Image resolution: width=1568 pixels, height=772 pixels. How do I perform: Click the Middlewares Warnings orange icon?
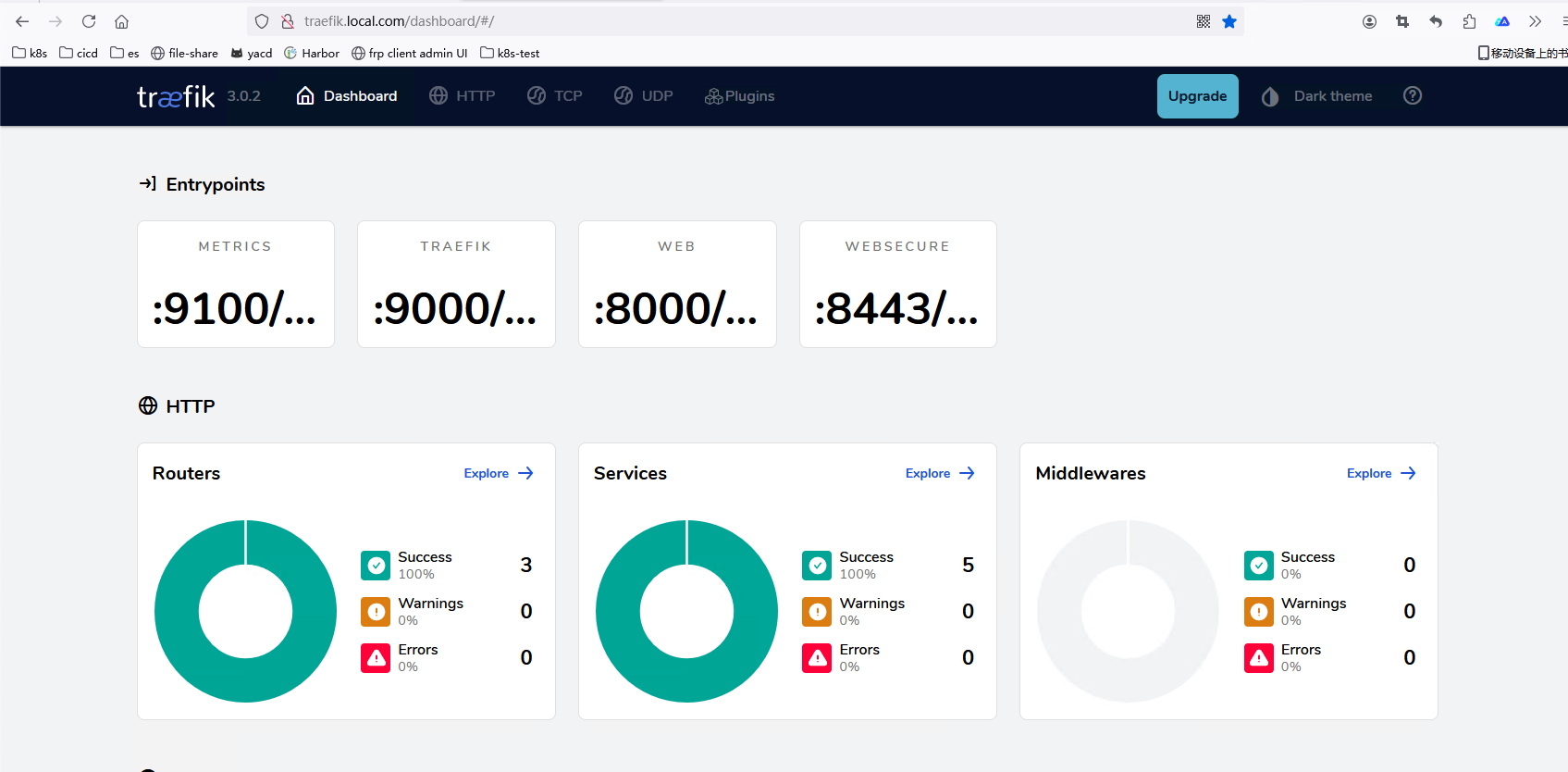[1259, 612]
